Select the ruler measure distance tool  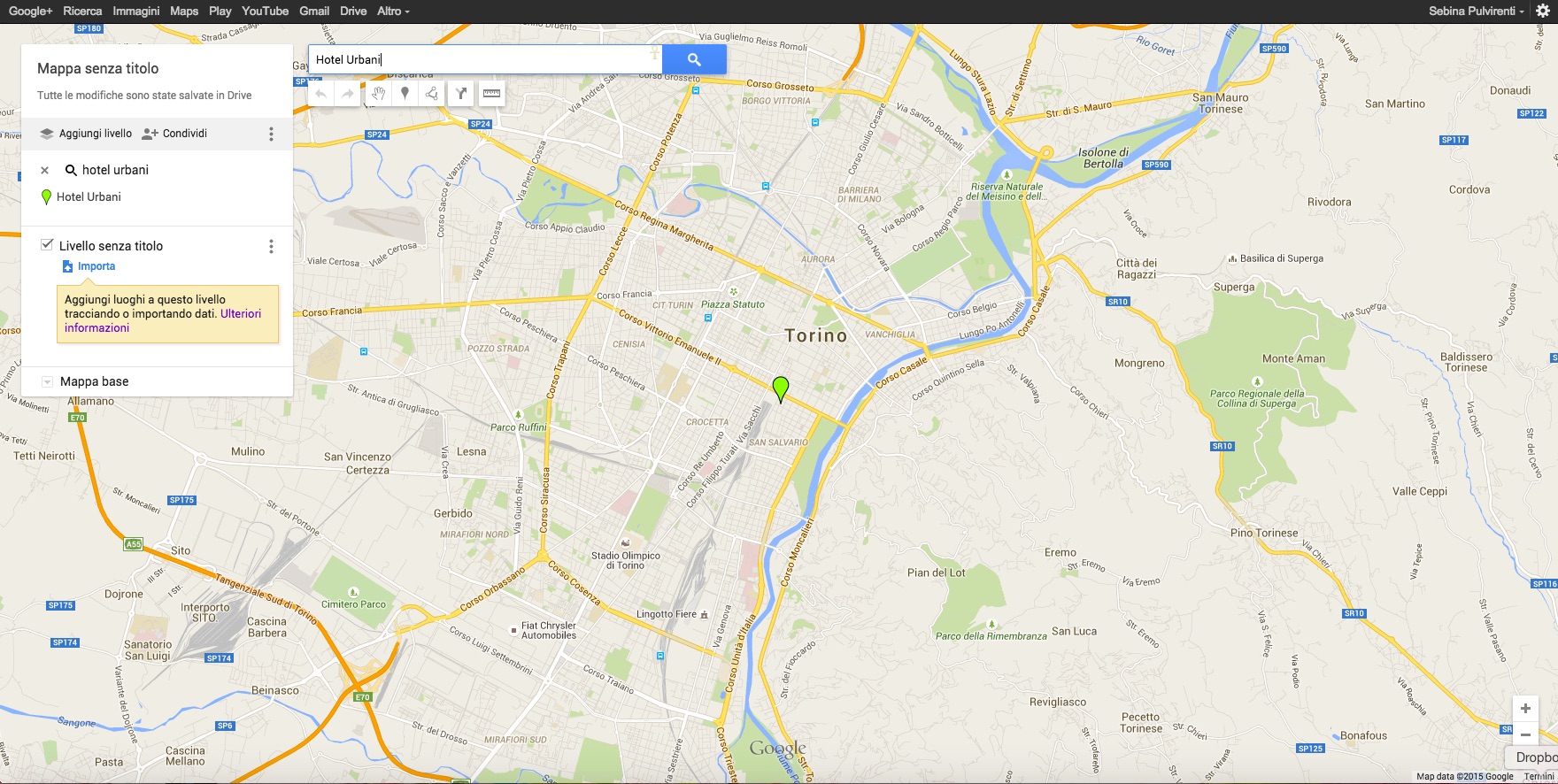(x=491, y=93)
